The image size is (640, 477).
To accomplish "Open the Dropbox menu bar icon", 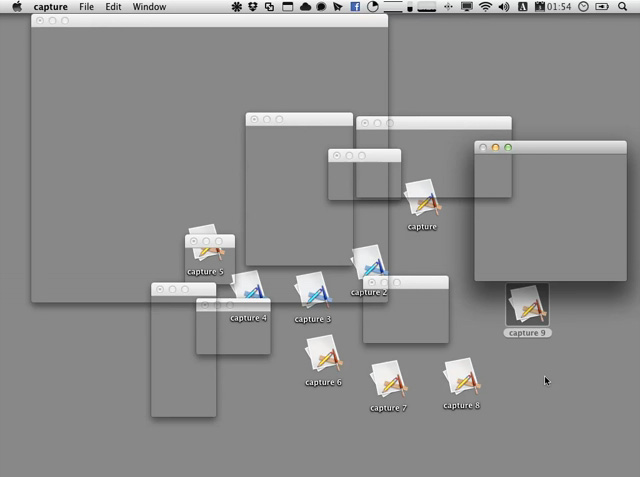I will pyautogui.click(x=253, y=7).
